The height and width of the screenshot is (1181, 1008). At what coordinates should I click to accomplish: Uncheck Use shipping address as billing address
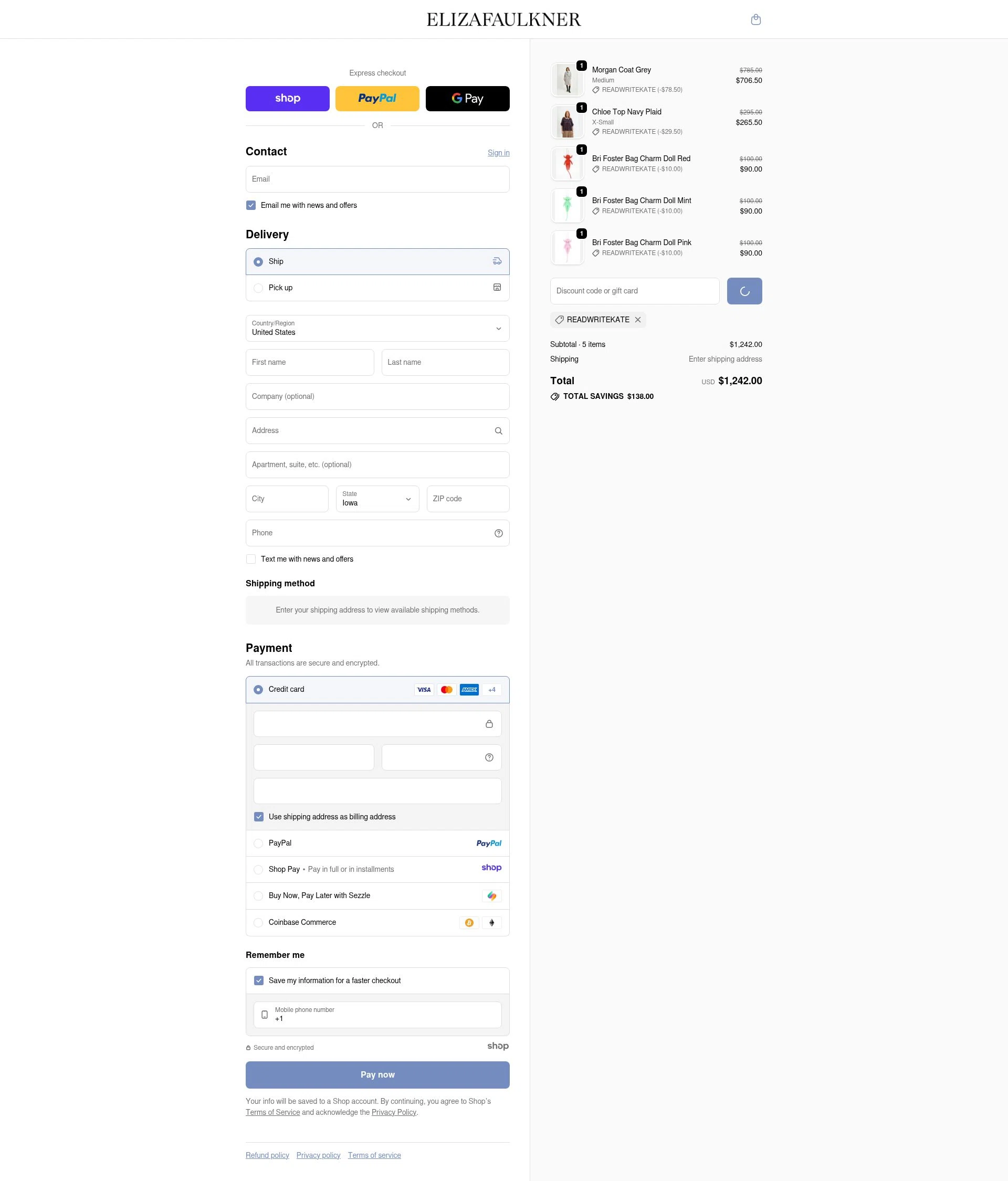coord(258,817)
